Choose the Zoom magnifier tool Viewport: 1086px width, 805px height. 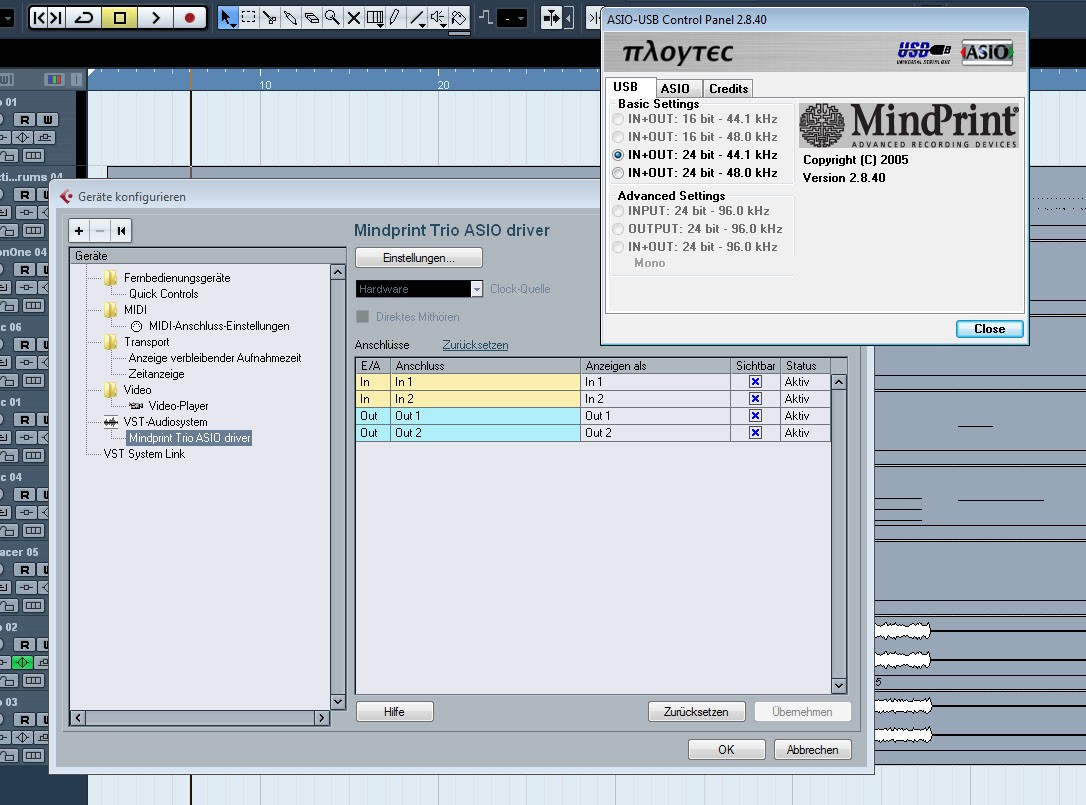332,18
